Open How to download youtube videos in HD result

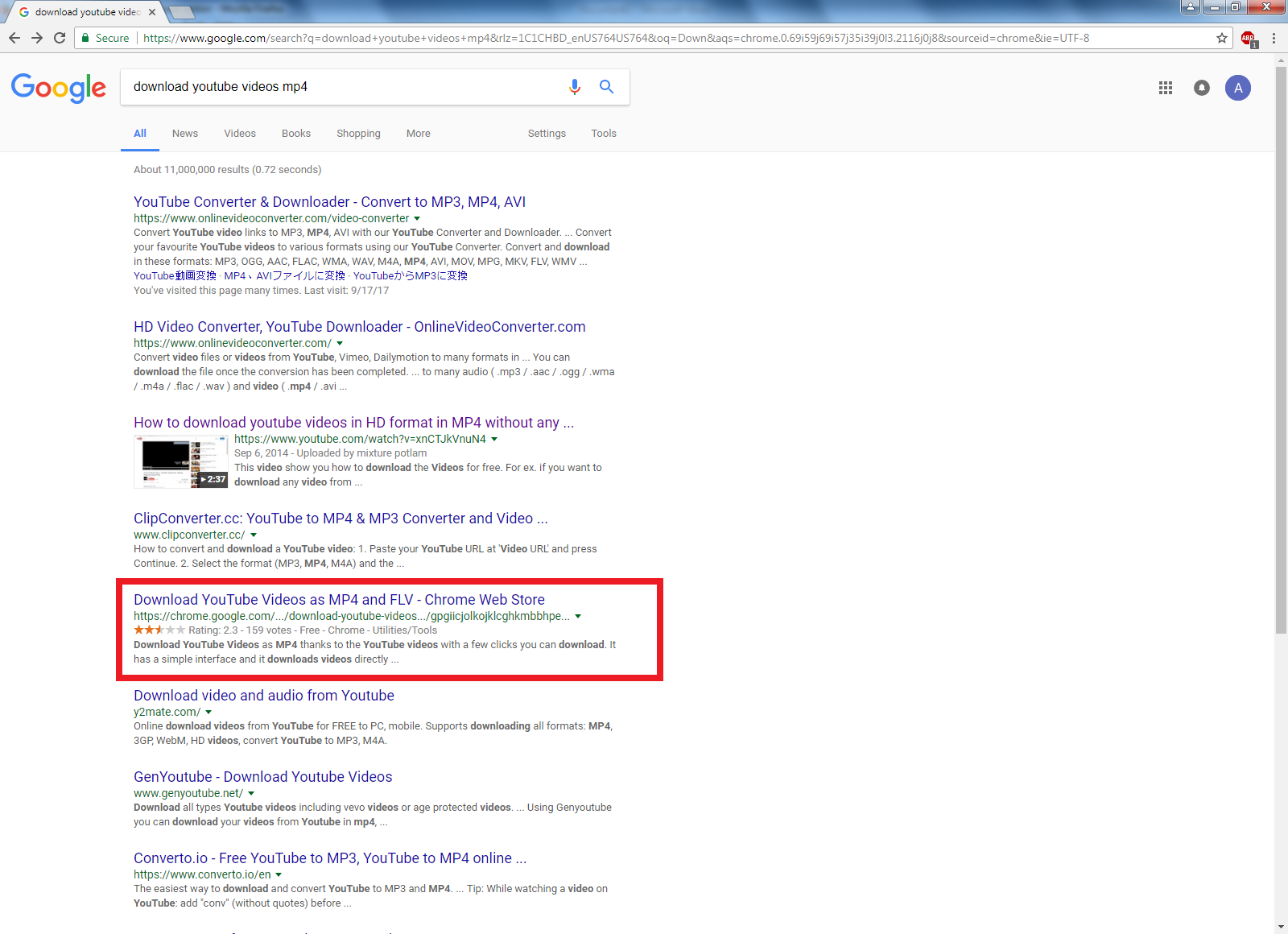[x=353, y=423]
